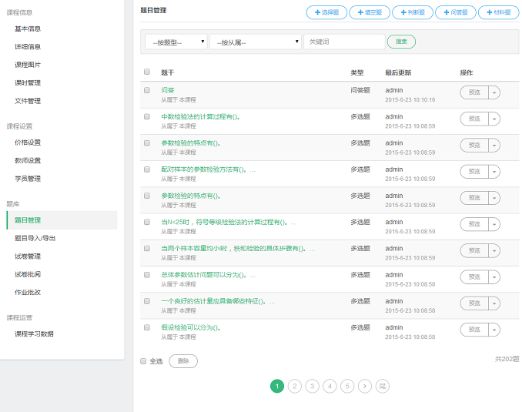
Task: Check the box for the 问答 question row
Action: pos(147,90)
